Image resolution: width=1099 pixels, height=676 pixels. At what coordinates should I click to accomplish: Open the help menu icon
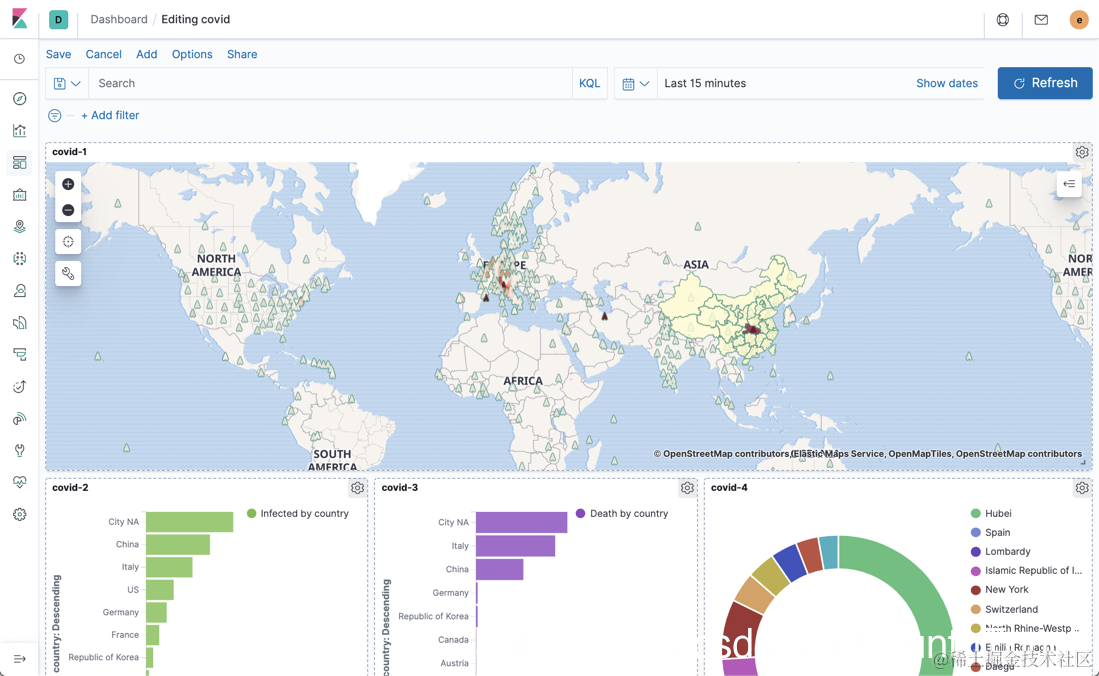1003,20
